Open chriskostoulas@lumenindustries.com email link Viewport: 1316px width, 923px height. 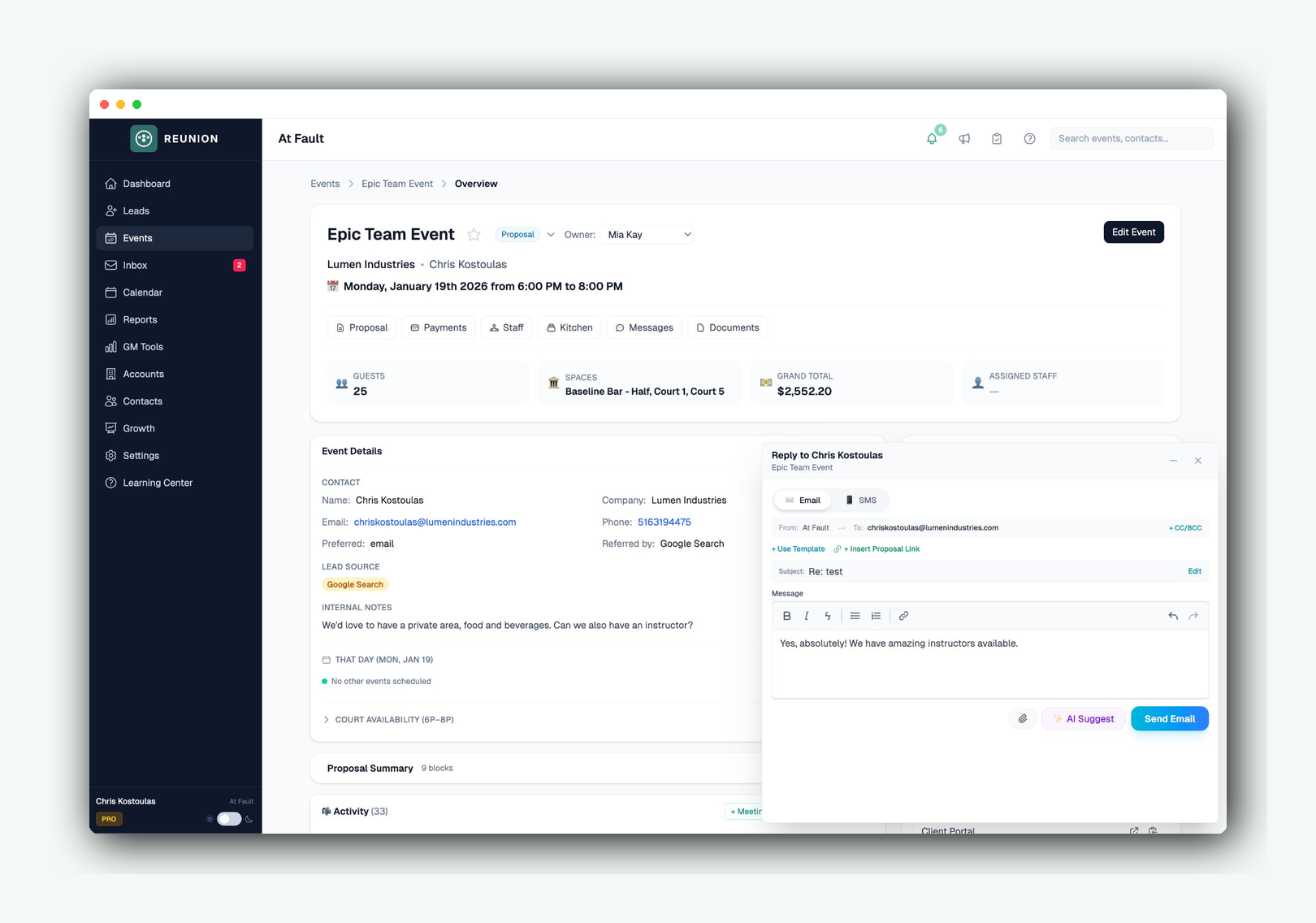[435, 522]
